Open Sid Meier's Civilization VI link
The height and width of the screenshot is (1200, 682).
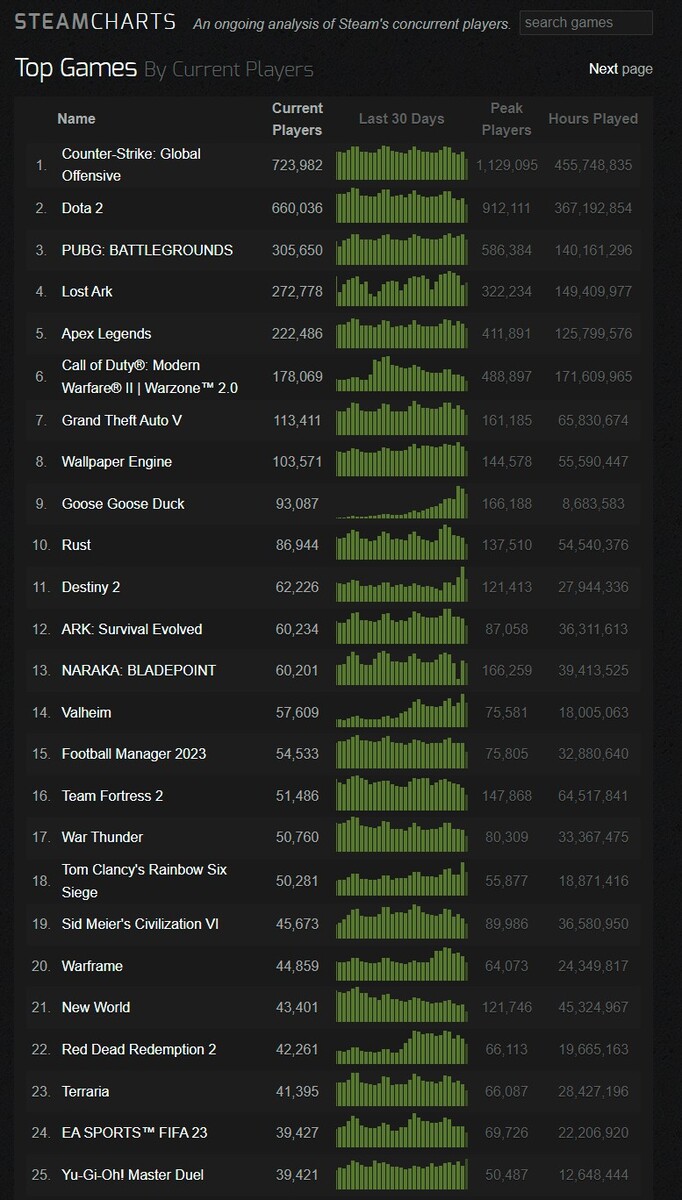(x=140, y=924)
